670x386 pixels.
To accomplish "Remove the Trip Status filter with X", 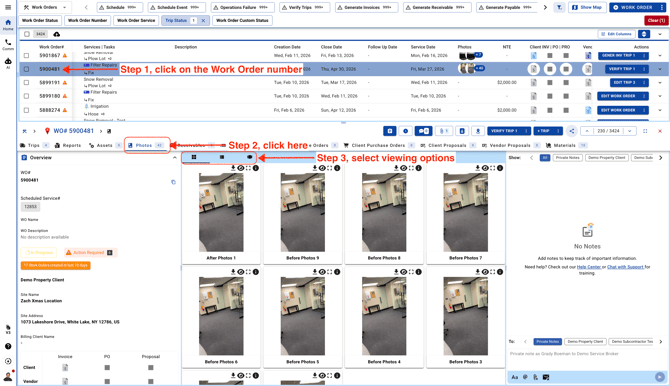I will (203, 20).
